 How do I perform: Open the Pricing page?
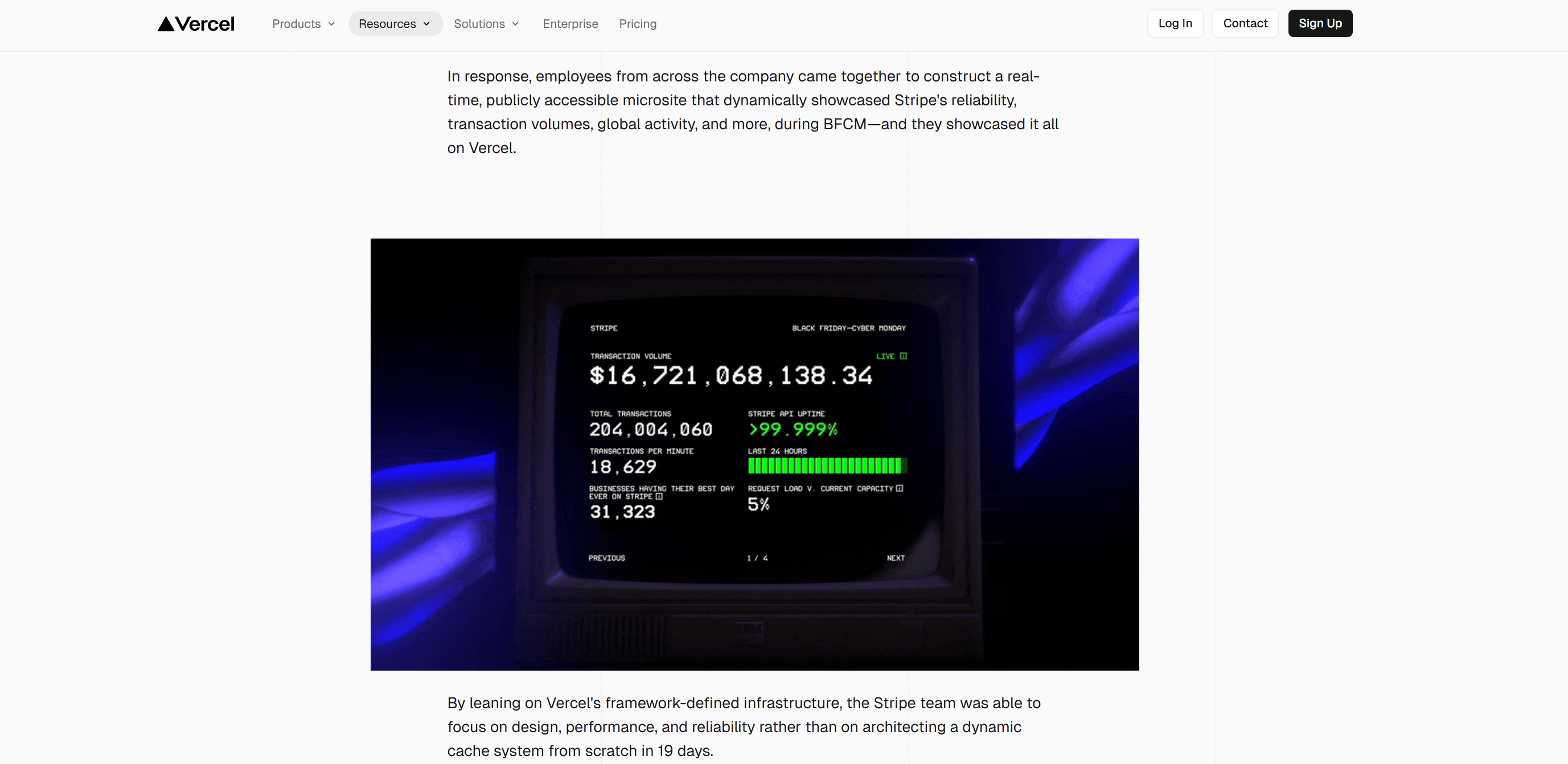tap(637, 24)
